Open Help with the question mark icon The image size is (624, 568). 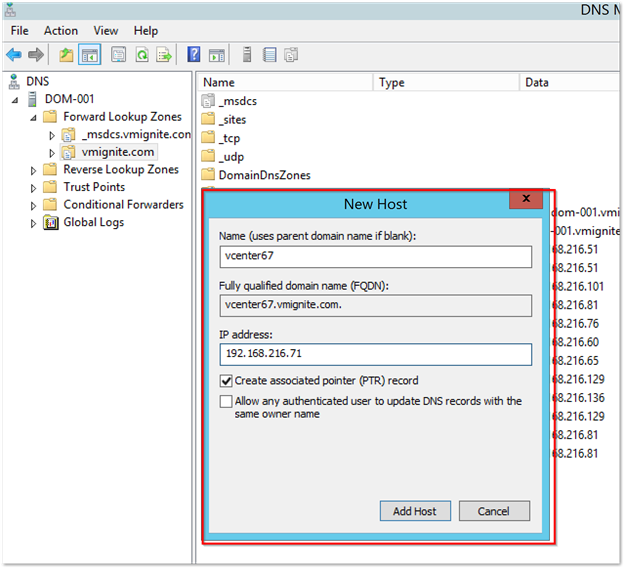pyautogui.click(x=193, y=54)
